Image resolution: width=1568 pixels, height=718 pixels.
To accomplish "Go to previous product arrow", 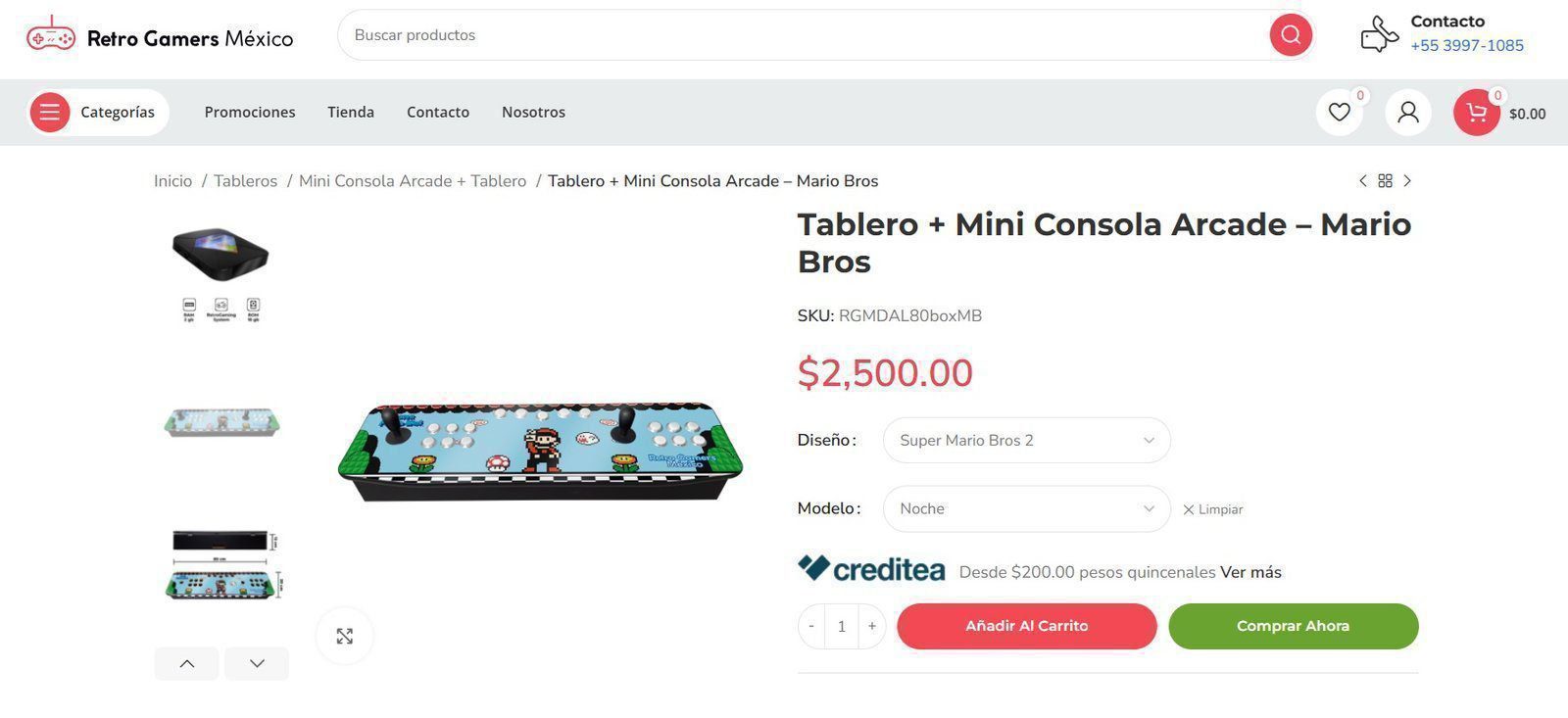I will [x=1362, y=181].
